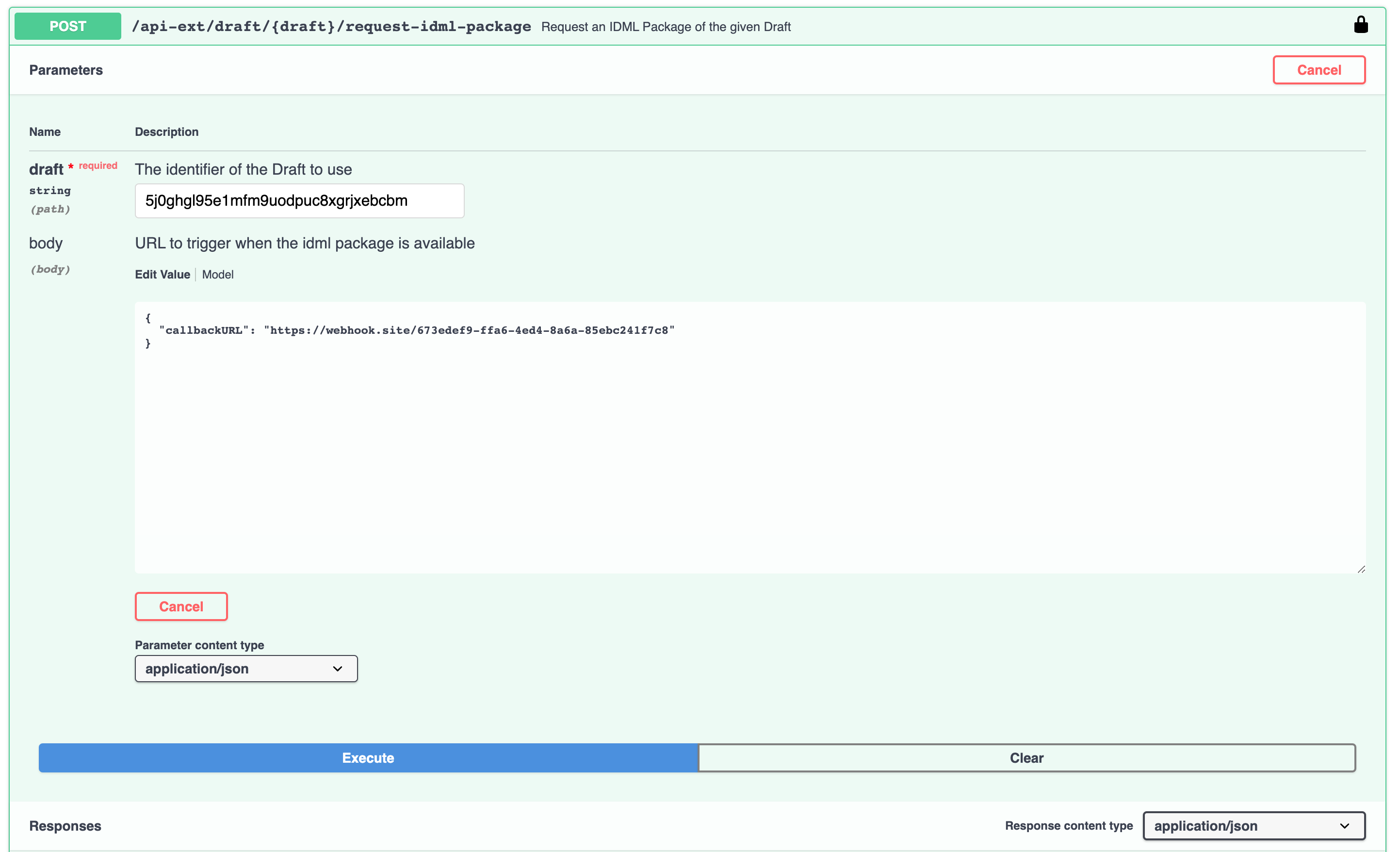Screen dimensions: 1400x852
Task: Click Cancel in the Parameters header
Action: coord(1318,70)
